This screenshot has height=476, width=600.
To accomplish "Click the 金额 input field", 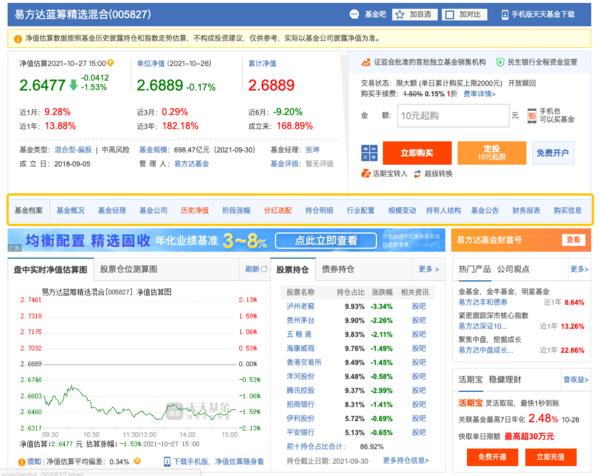I will pyautogui.click(x=453, y=116).
